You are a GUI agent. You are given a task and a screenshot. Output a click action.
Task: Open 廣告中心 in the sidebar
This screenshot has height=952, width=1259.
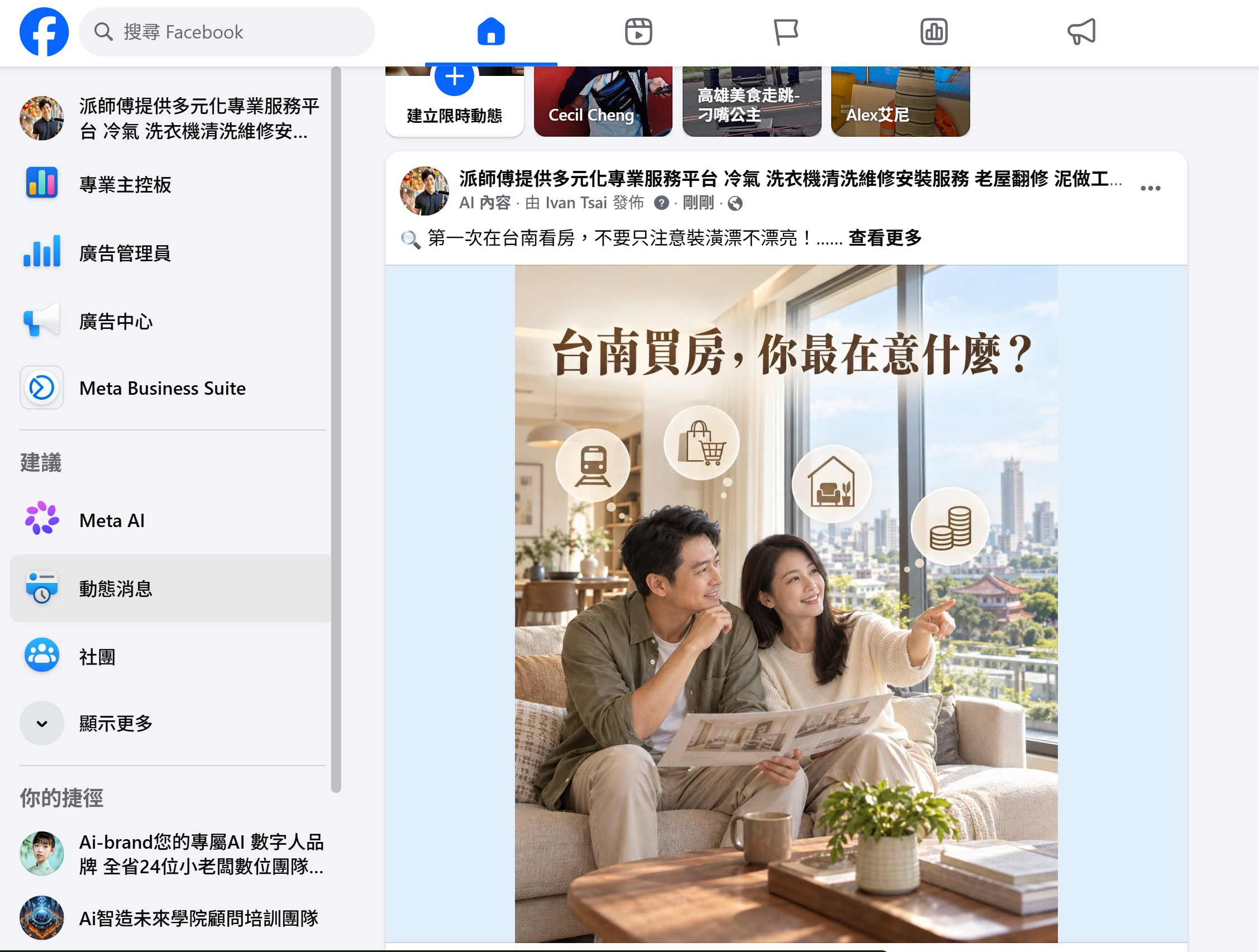(170, 321)
